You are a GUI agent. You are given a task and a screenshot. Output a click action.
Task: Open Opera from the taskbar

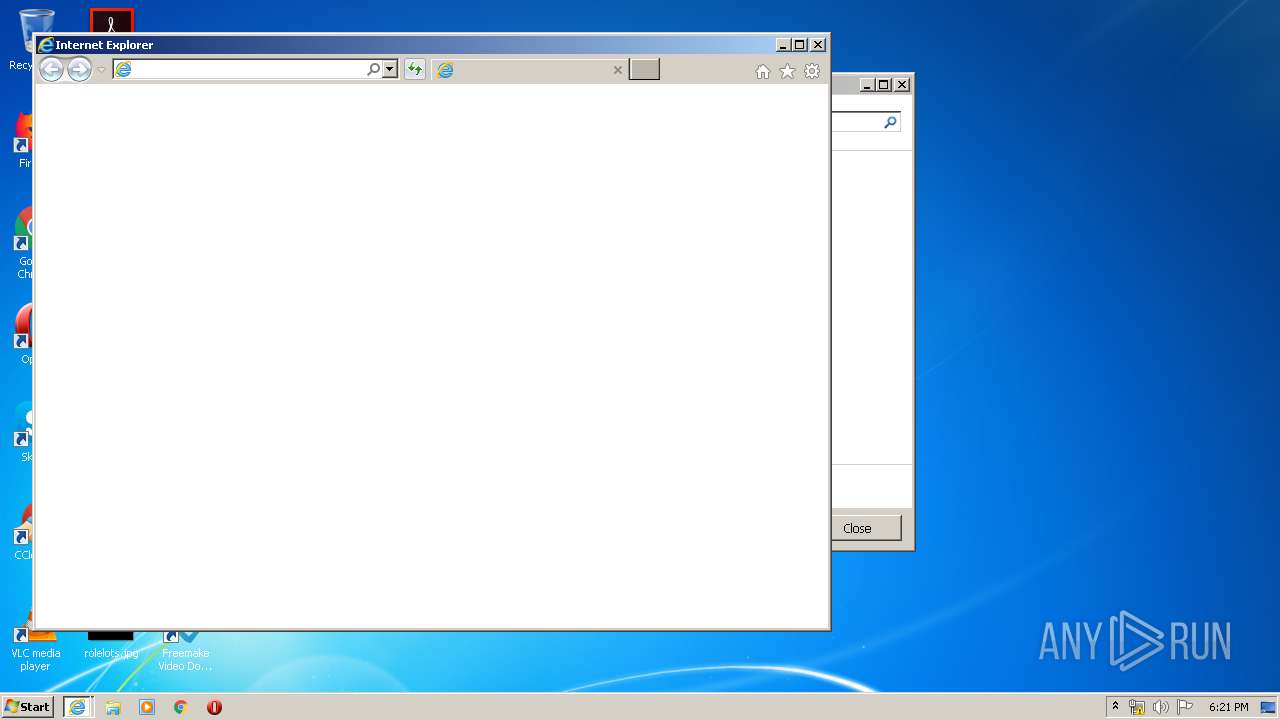[214, 707]
